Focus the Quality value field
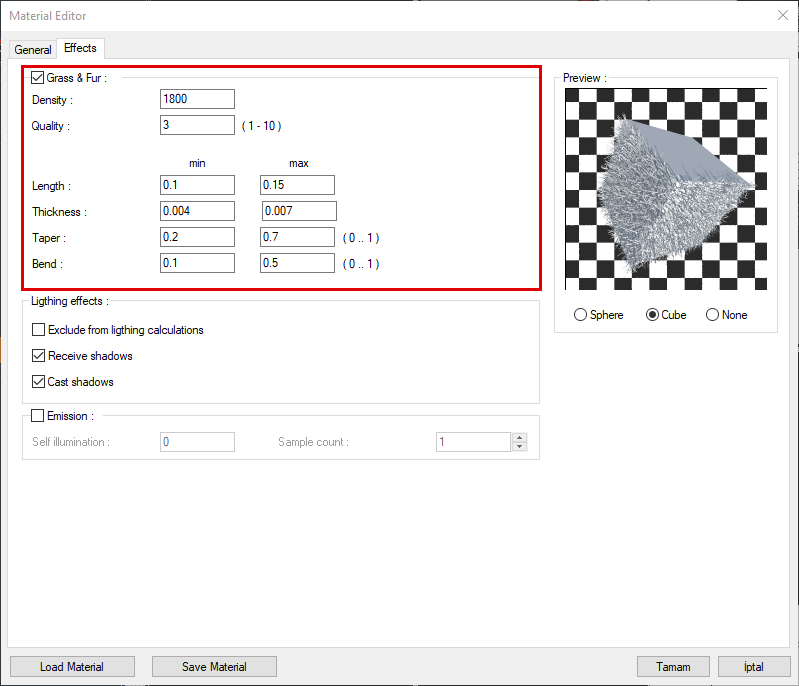The image size is (799, 686). [197, 125]
